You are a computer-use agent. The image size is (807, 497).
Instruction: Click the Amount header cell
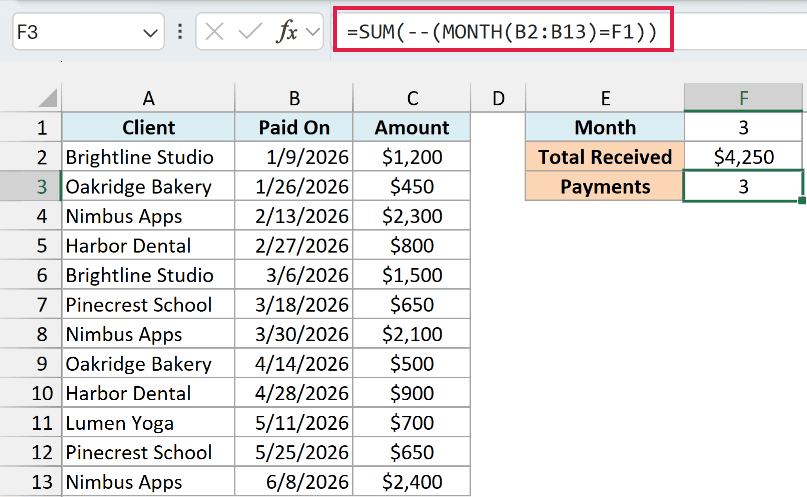[x=412, y=127]
